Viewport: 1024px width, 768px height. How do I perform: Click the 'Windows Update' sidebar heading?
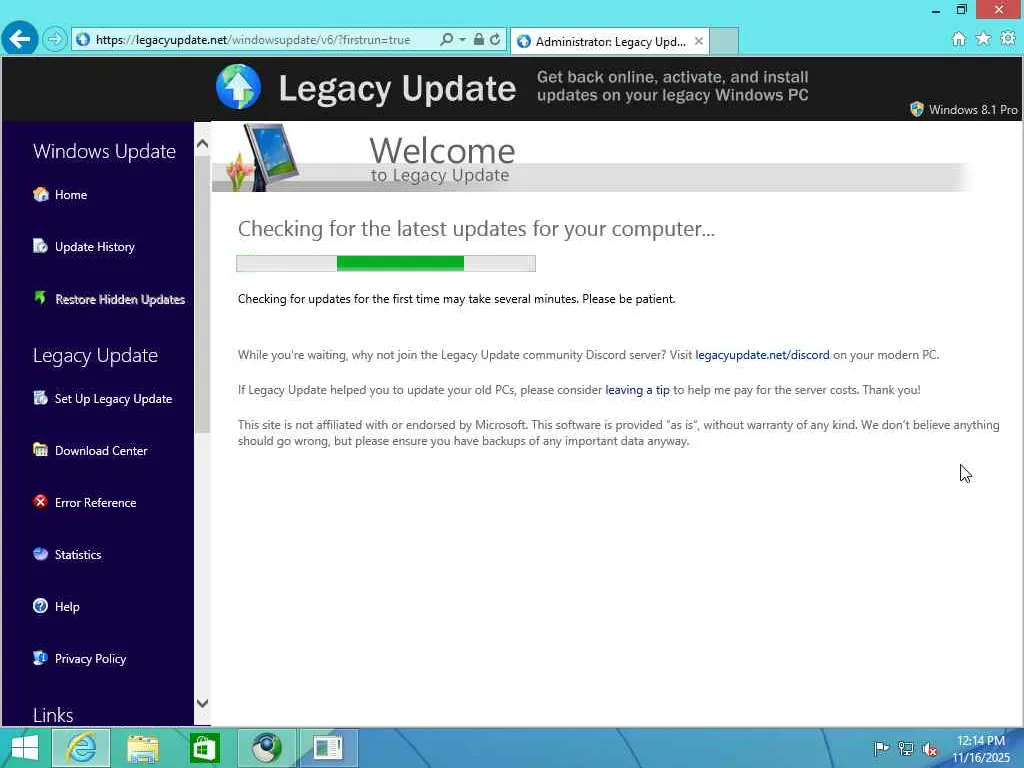104,151
